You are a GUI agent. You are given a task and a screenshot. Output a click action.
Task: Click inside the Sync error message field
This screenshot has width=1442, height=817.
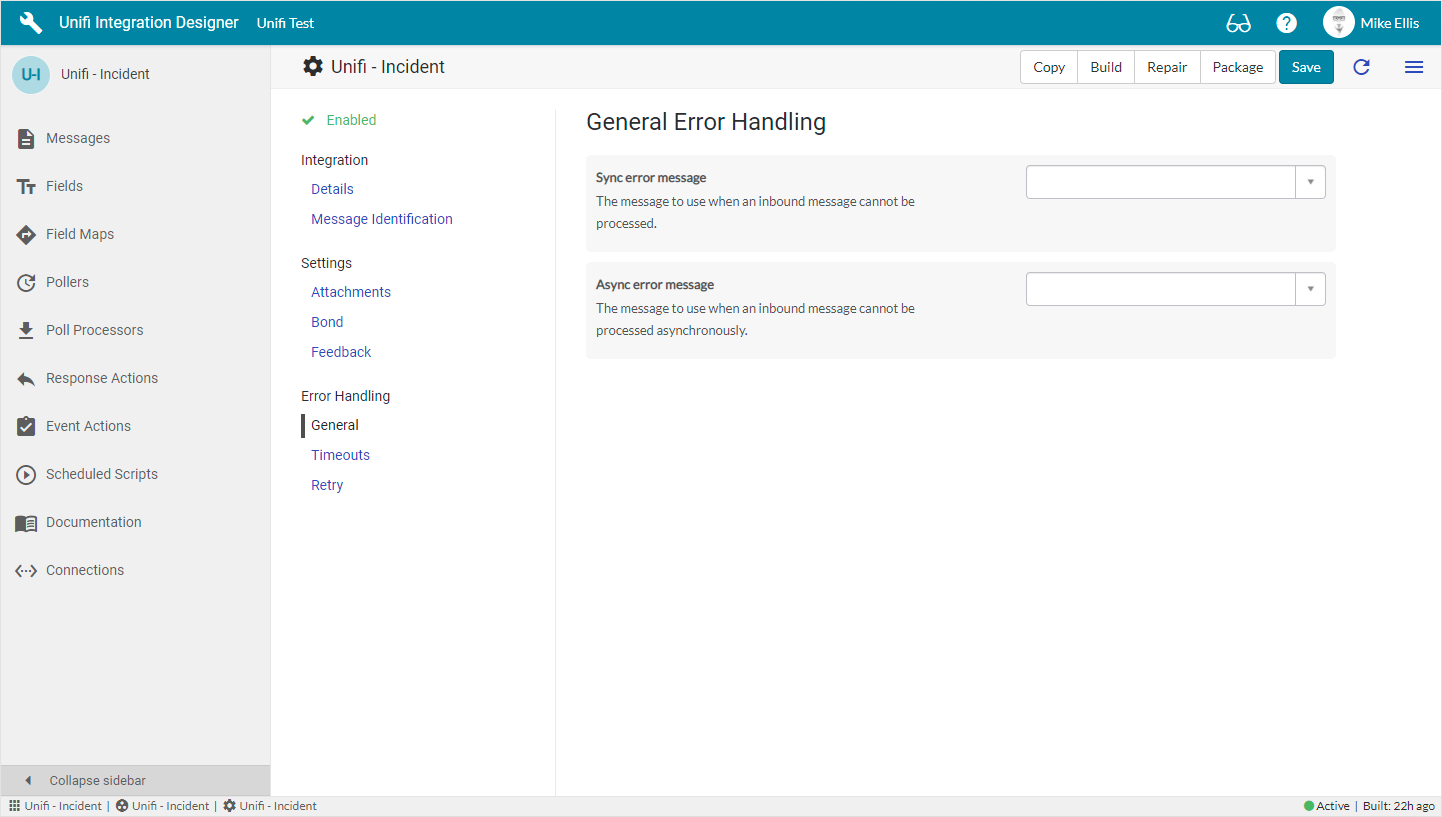[x=1160, y=183]
